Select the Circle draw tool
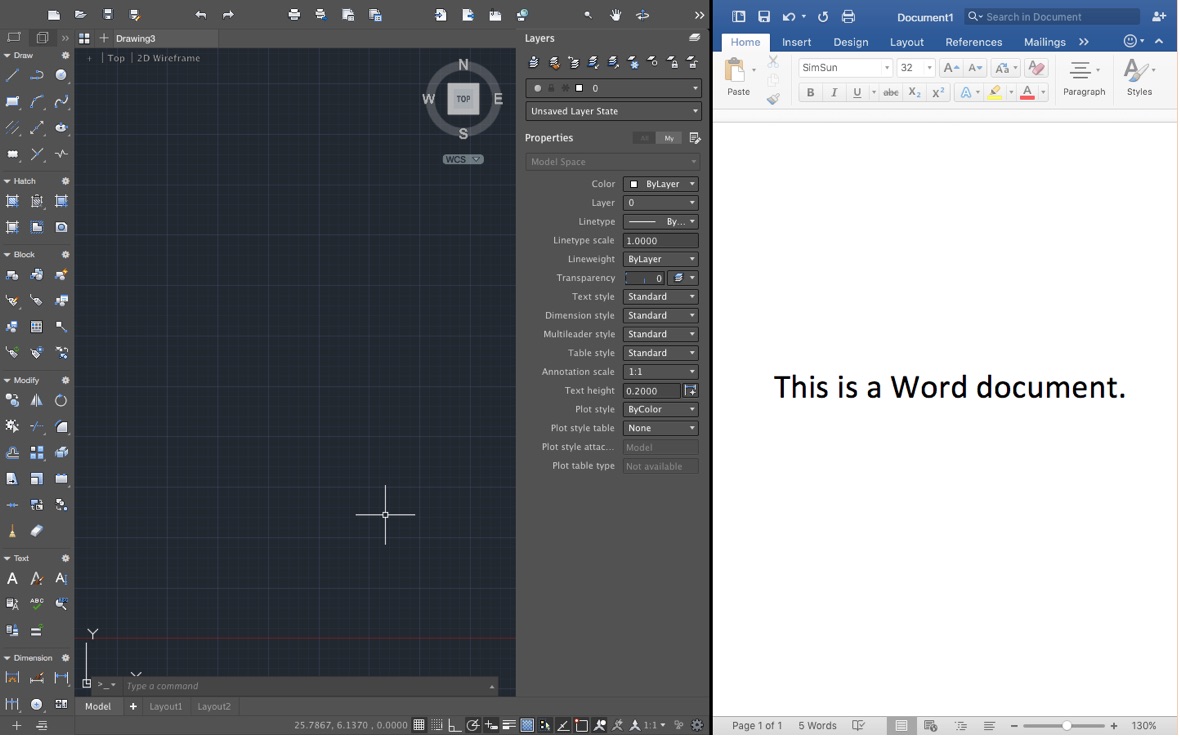Image resolution: width=1180 pixels, height=737 pixels. (x=61, y=75)
